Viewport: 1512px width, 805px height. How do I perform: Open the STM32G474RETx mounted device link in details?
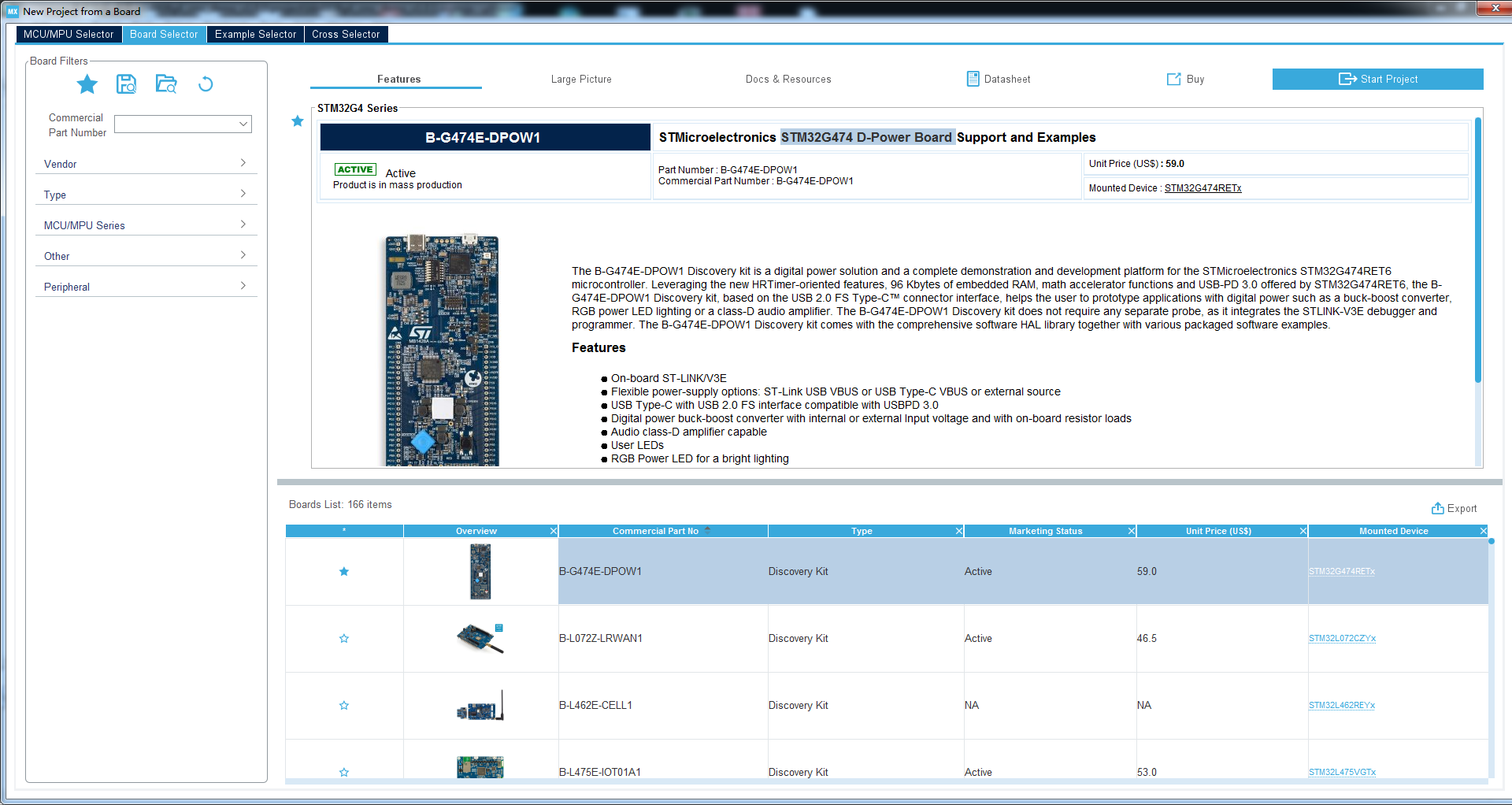(x=1203, y=187)
